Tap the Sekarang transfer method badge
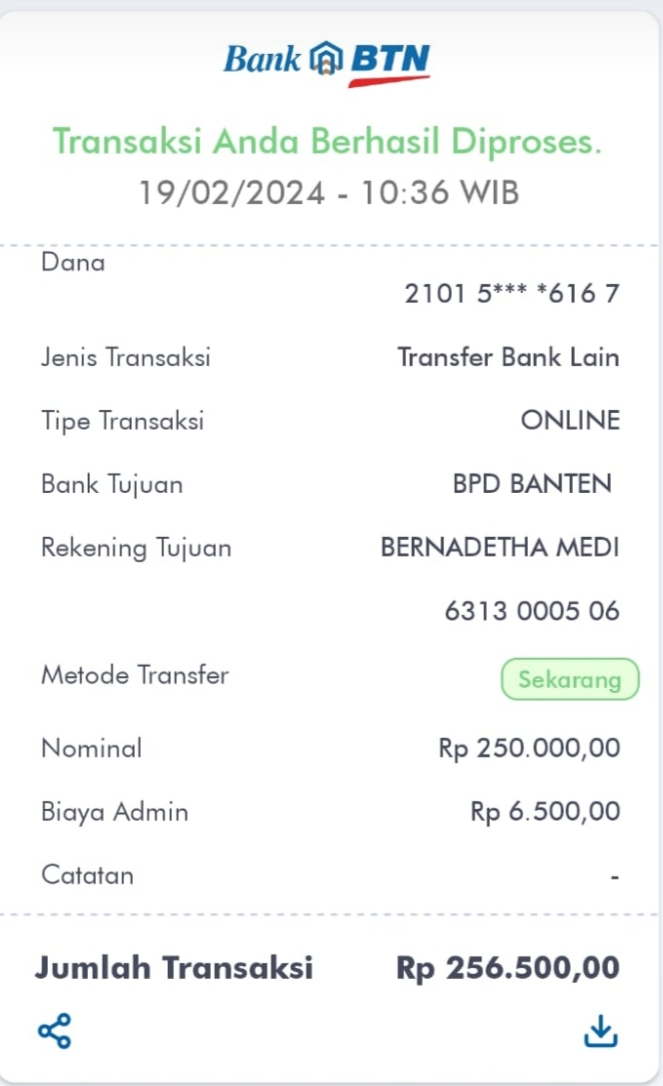 [x=569, y=680]
